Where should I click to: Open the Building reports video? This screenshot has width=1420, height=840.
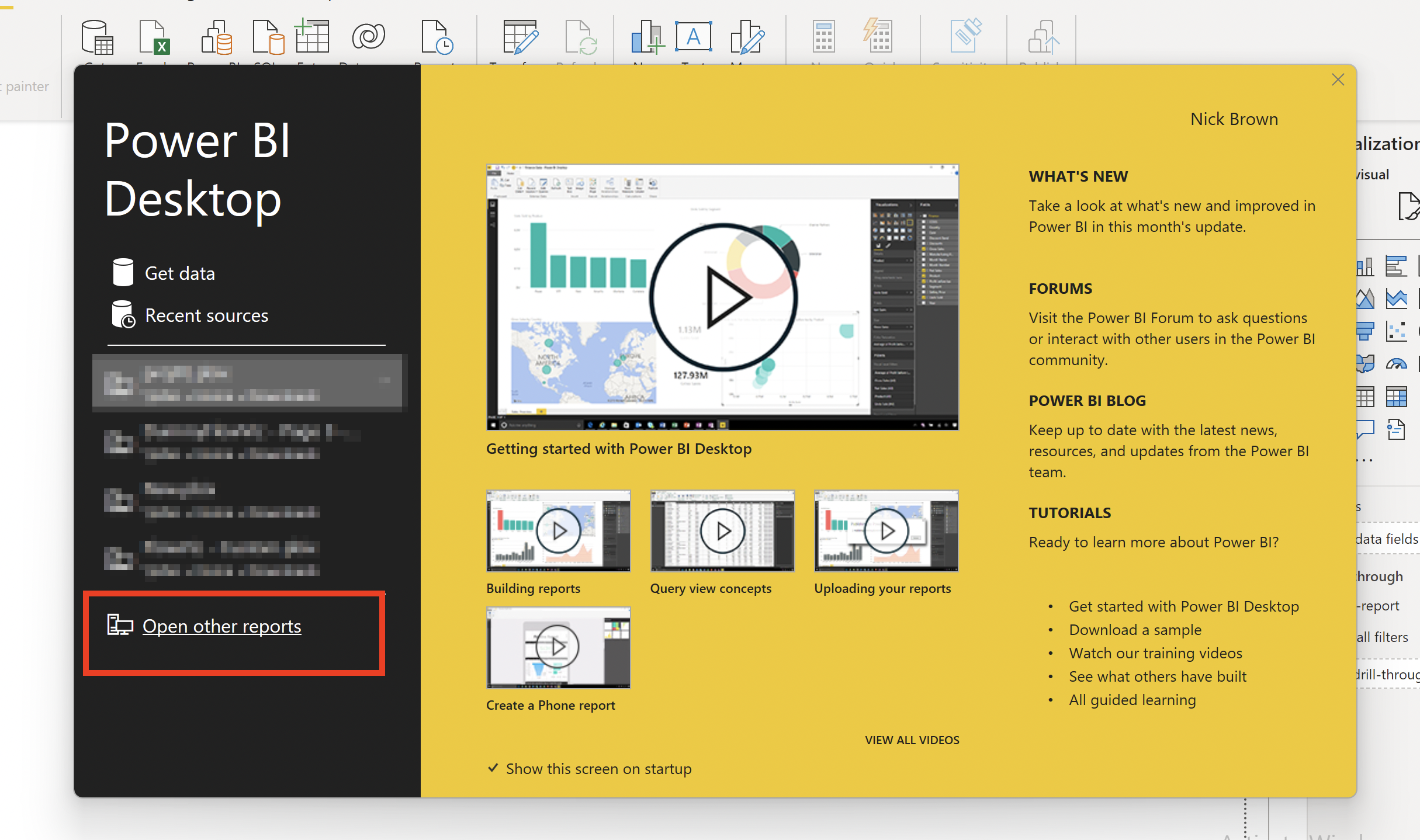tap(558, 530)
